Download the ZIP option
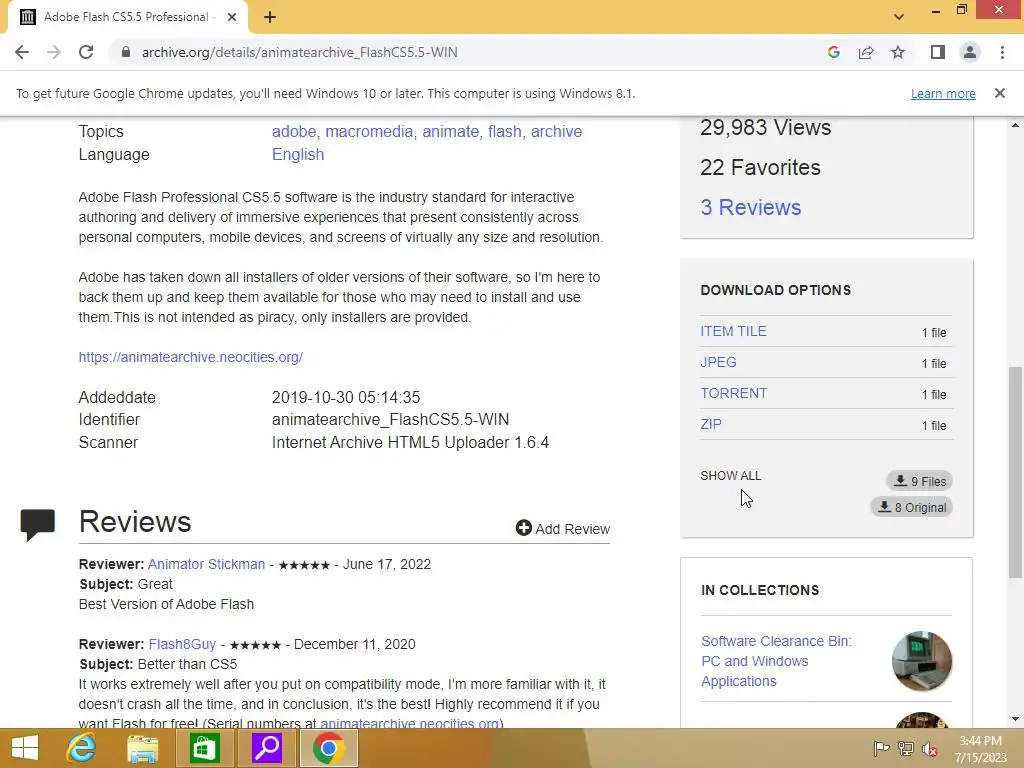Screen dimensions: 1024x768 pos(711,424)
